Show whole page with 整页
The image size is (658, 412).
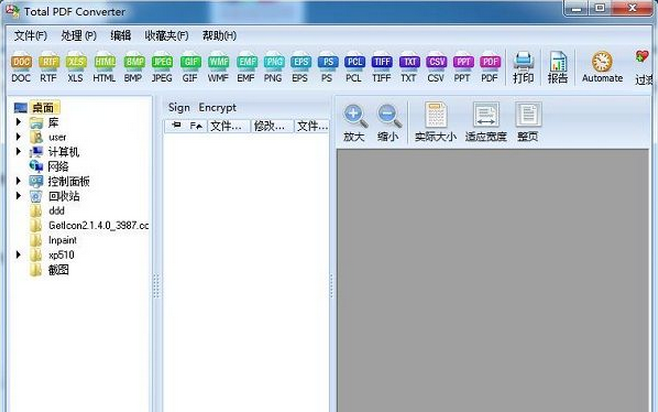tap(528, 122)
